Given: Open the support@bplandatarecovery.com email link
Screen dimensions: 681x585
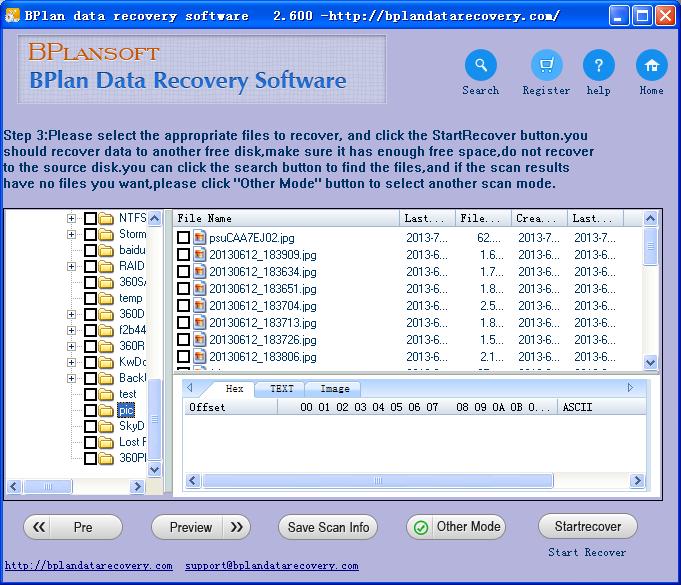Looking at the screenshot, I should 272,565.
